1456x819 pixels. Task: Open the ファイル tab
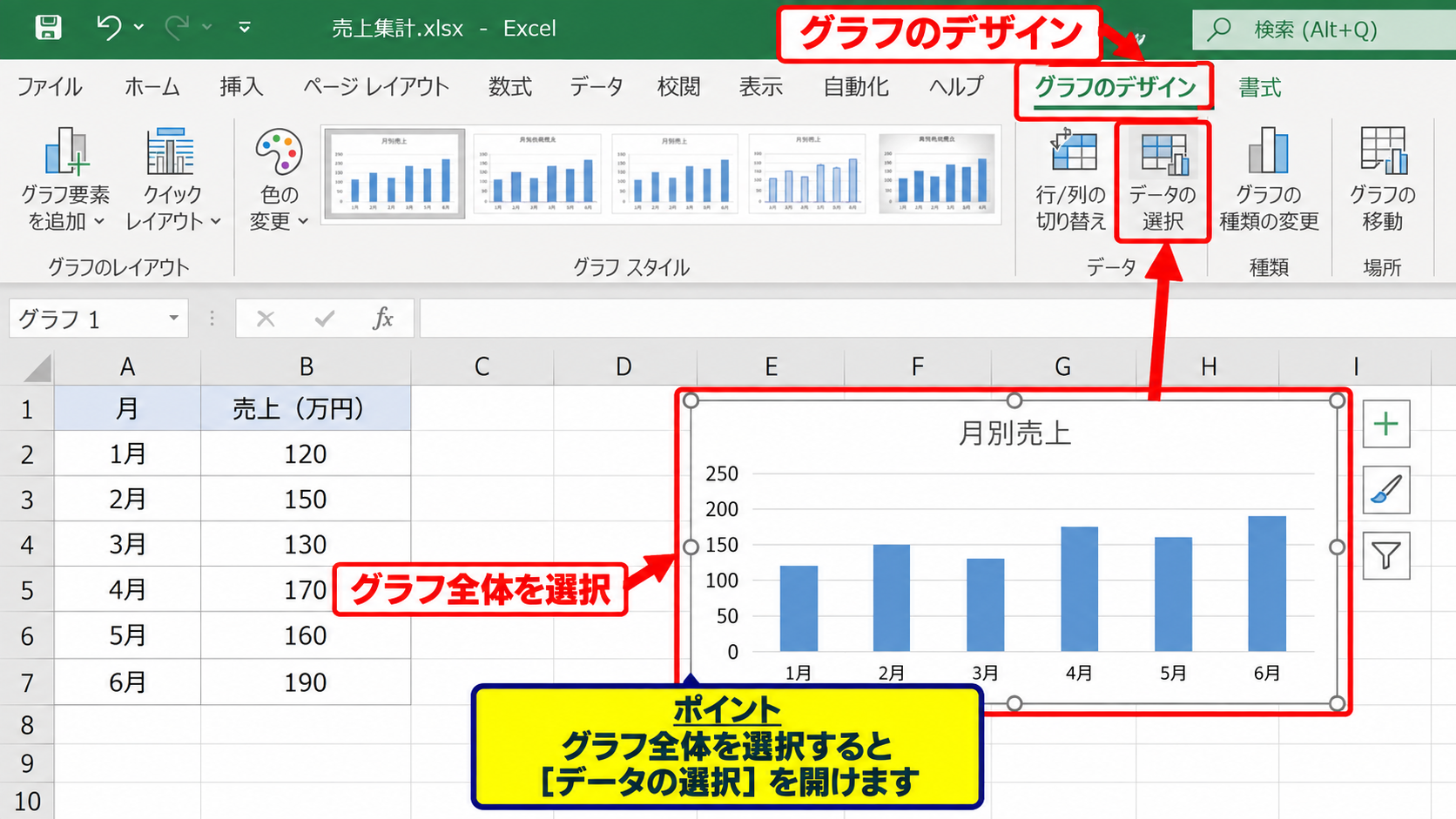click(50, 87)
